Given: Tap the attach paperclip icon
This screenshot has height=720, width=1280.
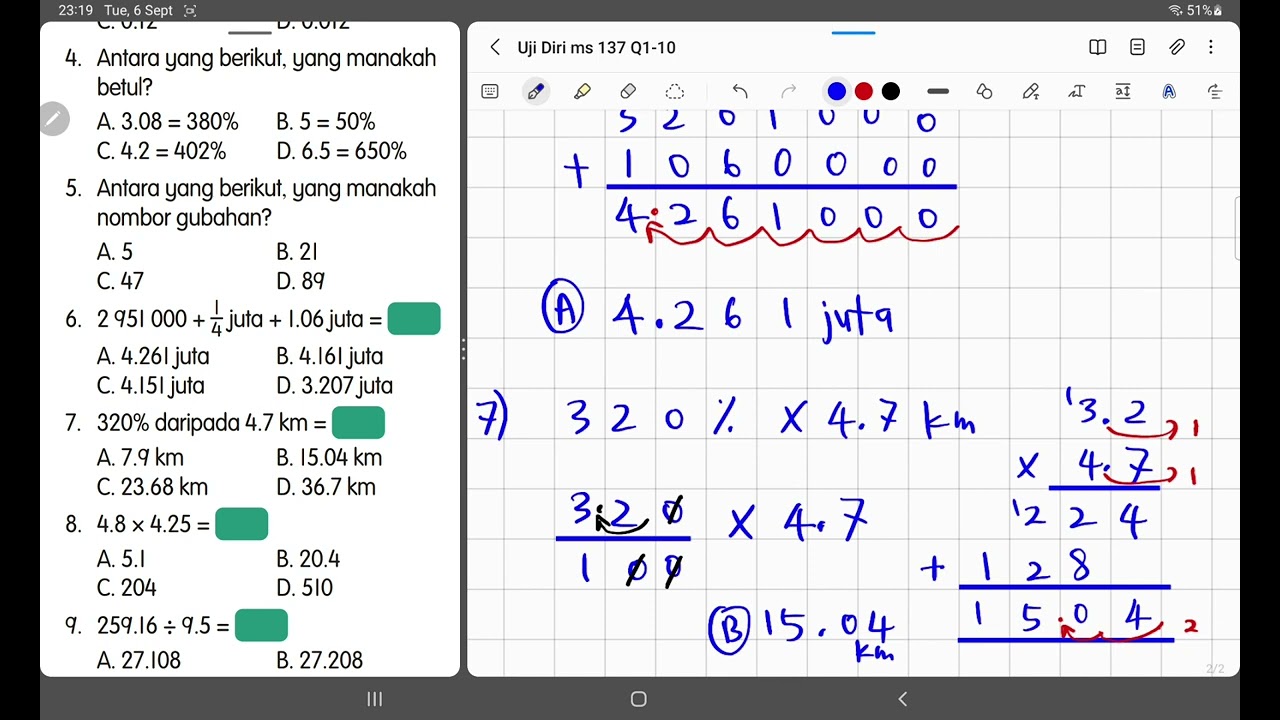Looking at the screenshot, I should coord(1177,47).
